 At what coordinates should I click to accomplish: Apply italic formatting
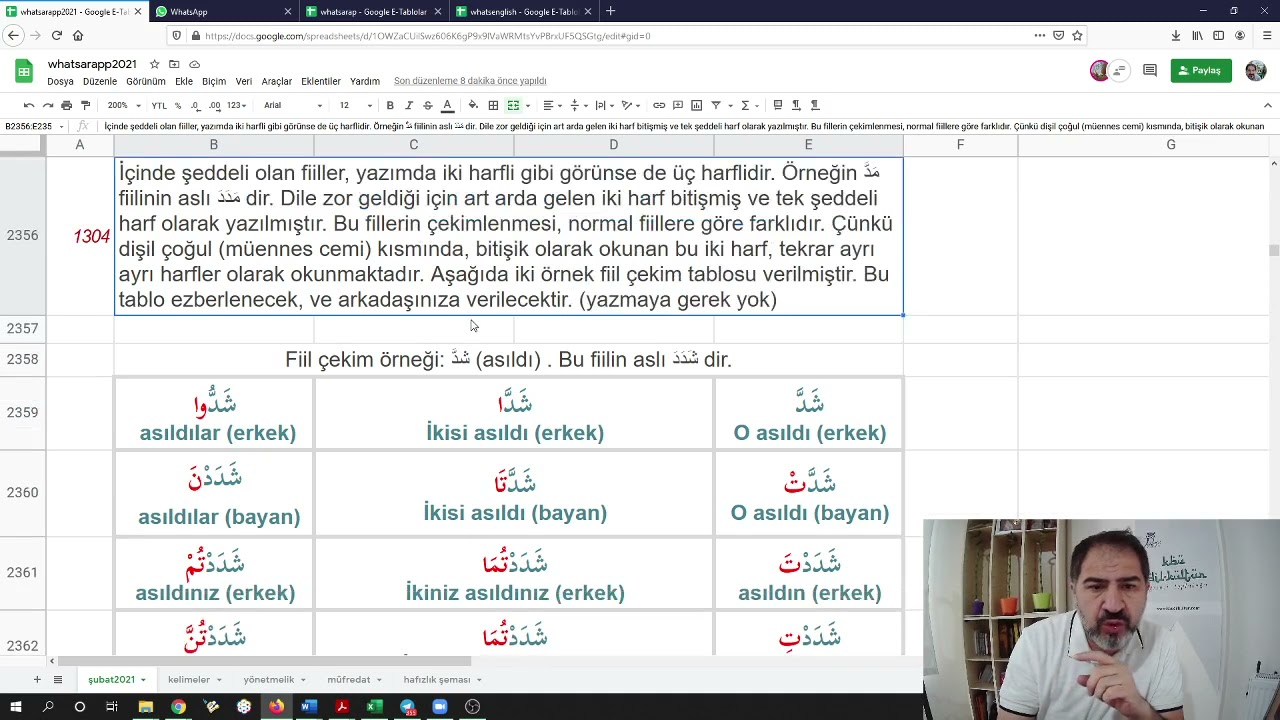pyautogui.click(x=409, y=105)
